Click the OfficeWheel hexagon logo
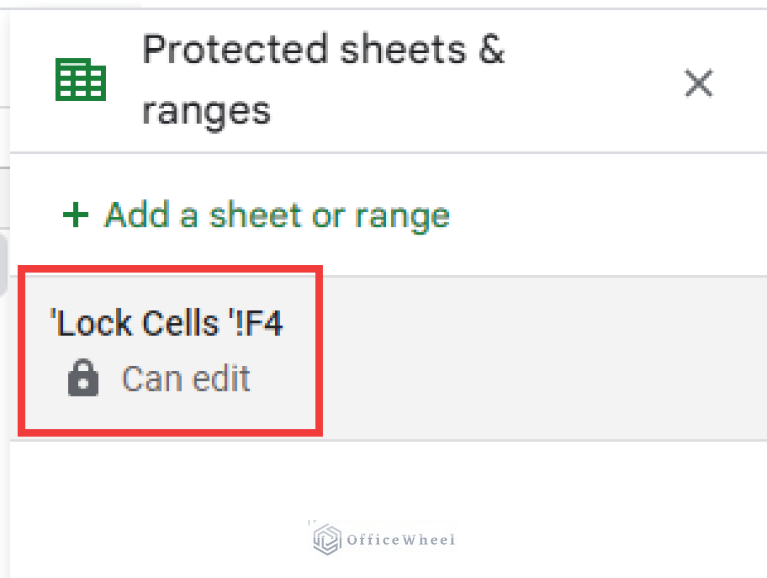767x578 pixels. 326,540
